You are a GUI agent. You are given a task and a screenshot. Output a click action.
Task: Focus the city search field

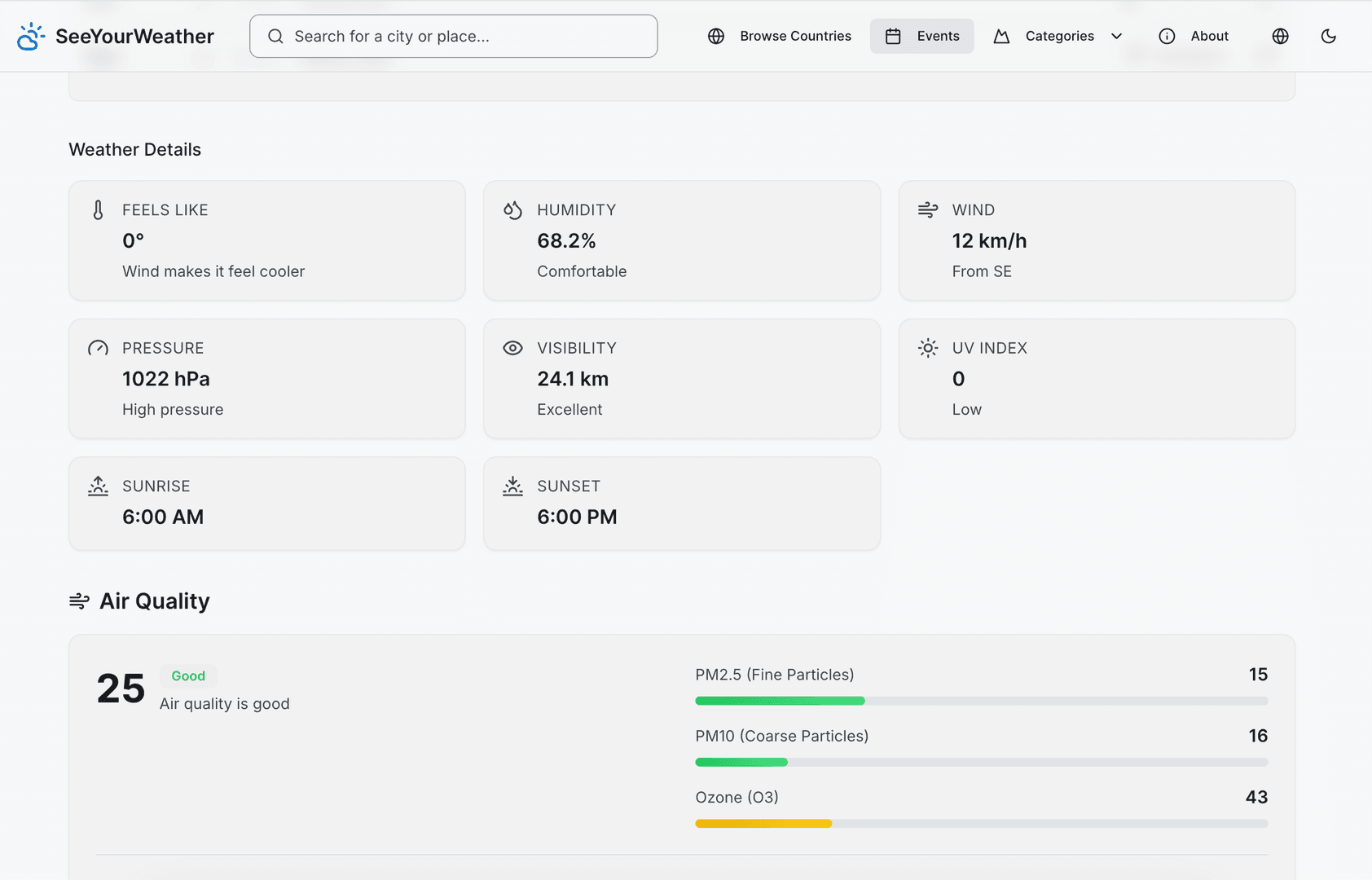(x=453, y=36)
